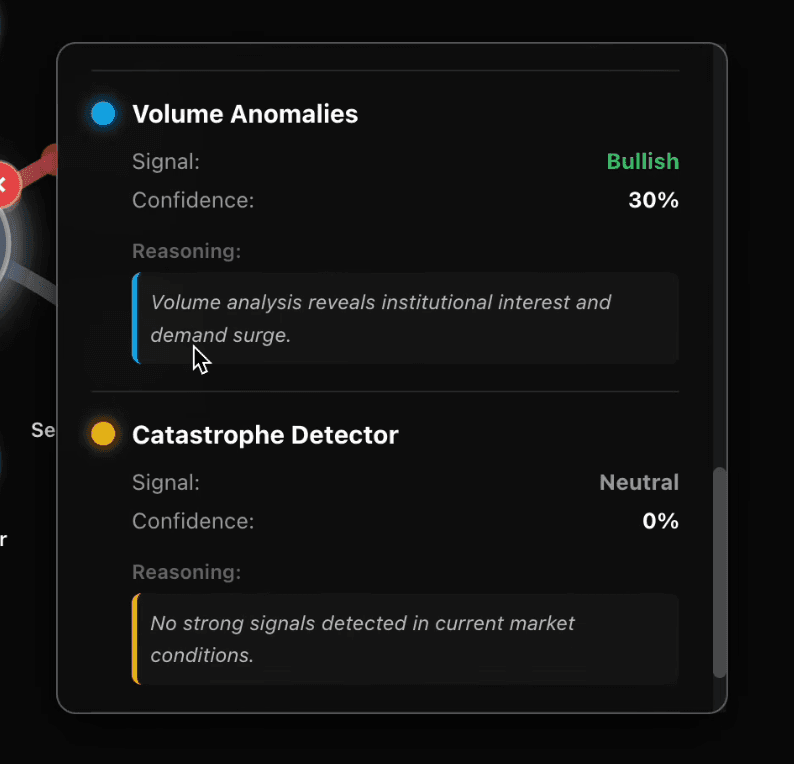Click the Volume Anomalies reasoning text box
The width and height of the screenshot is (794, 764).
pos(405,318)
